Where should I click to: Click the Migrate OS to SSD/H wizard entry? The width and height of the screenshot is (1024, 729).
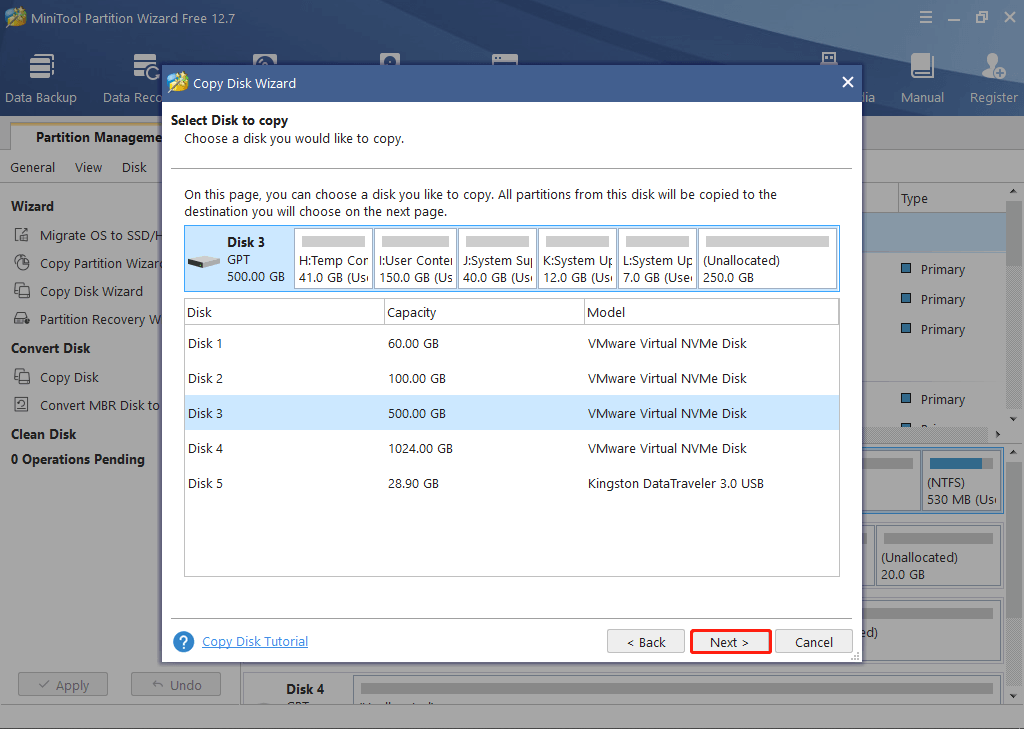click(101, 235)
